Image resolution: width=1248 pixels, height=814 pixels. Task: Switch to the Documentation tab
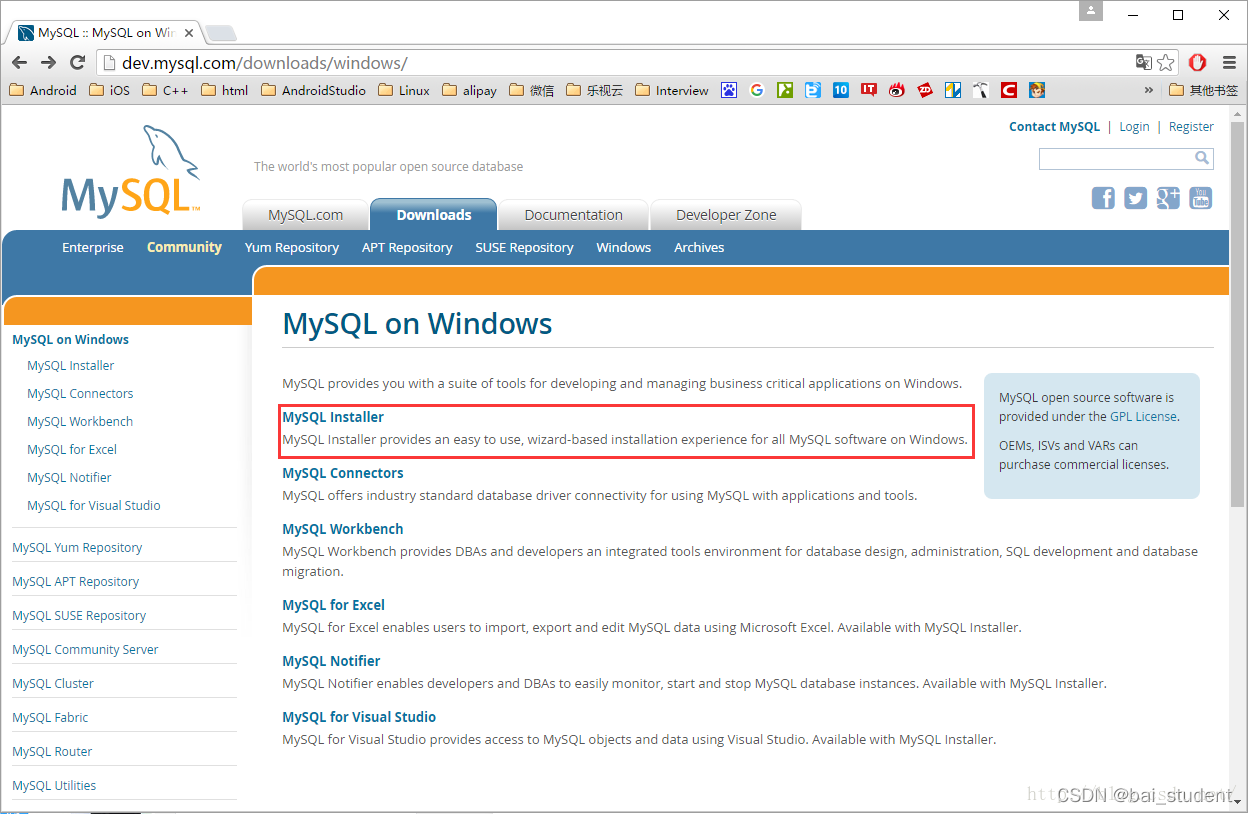tap(573, 215)
